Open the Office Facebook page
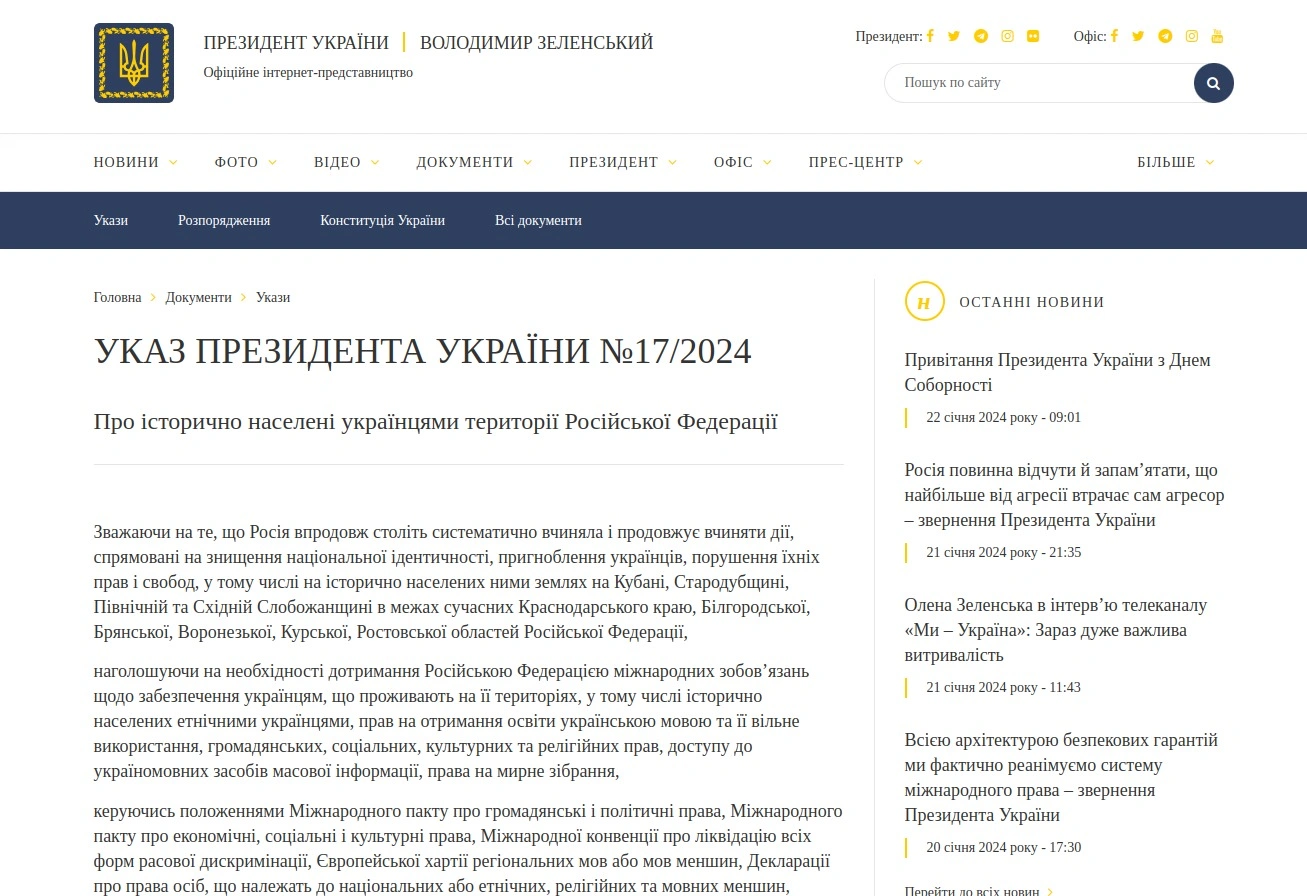 [x=1114, y=36]
